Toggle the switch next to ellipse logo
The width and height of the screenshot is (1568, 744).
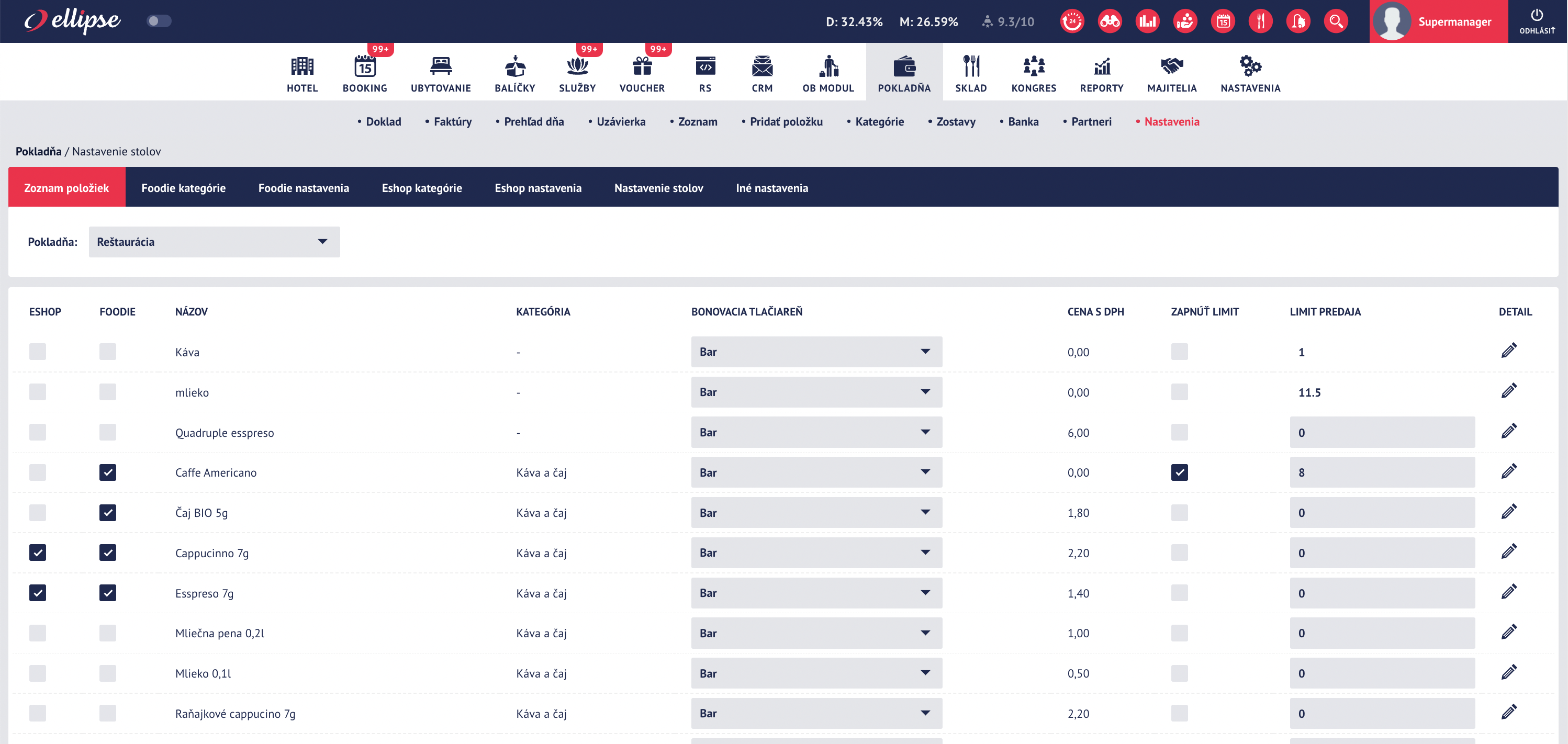coord(159,21)
